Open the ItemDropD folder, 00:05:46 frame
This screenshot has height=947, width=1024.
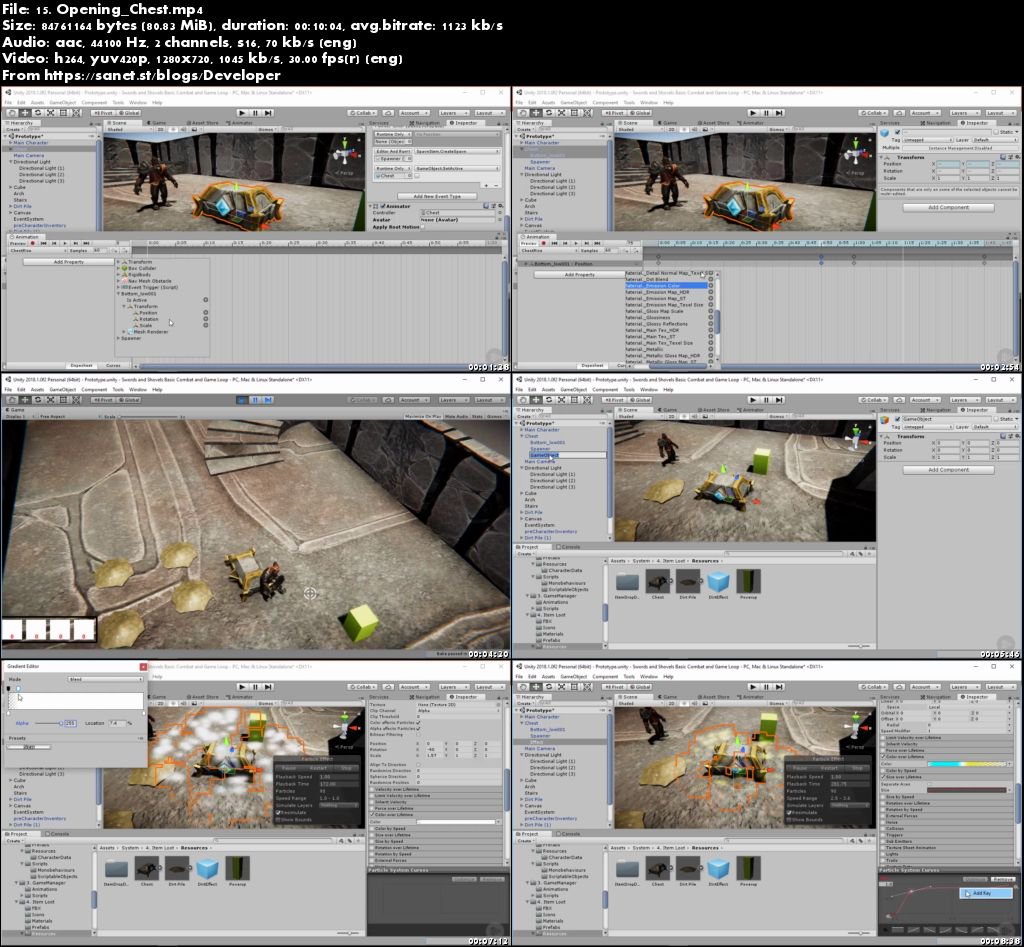coord(628,581)
